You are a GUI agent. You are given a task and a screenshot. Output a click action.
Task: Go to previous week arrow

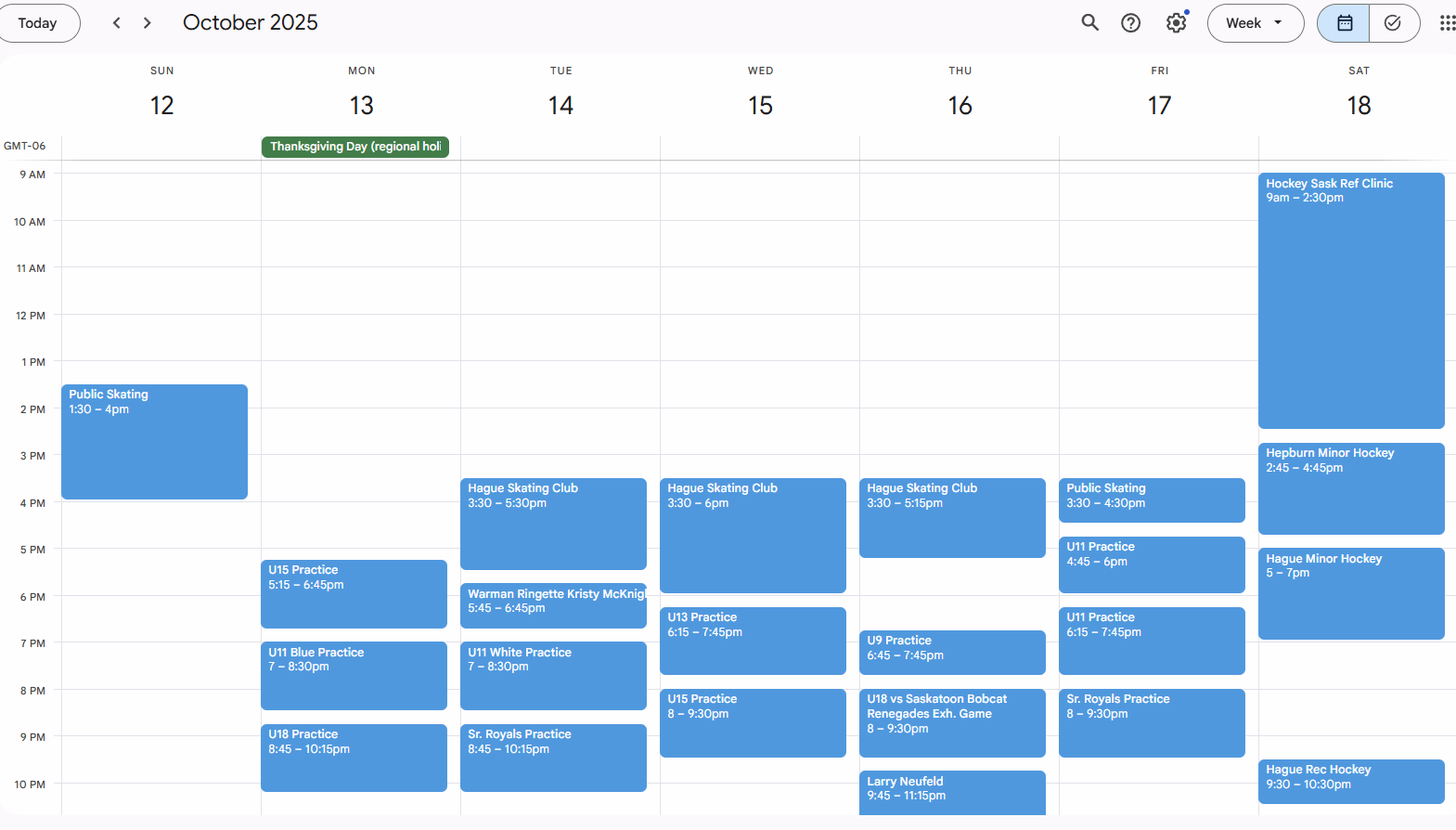pyautogui.click(x=117, y=23)
